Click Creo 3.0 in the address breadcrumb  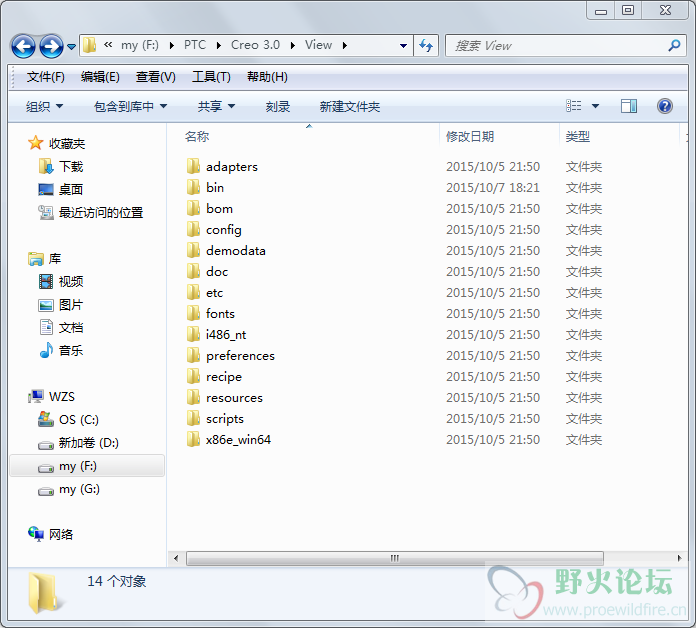pos(255,45)
